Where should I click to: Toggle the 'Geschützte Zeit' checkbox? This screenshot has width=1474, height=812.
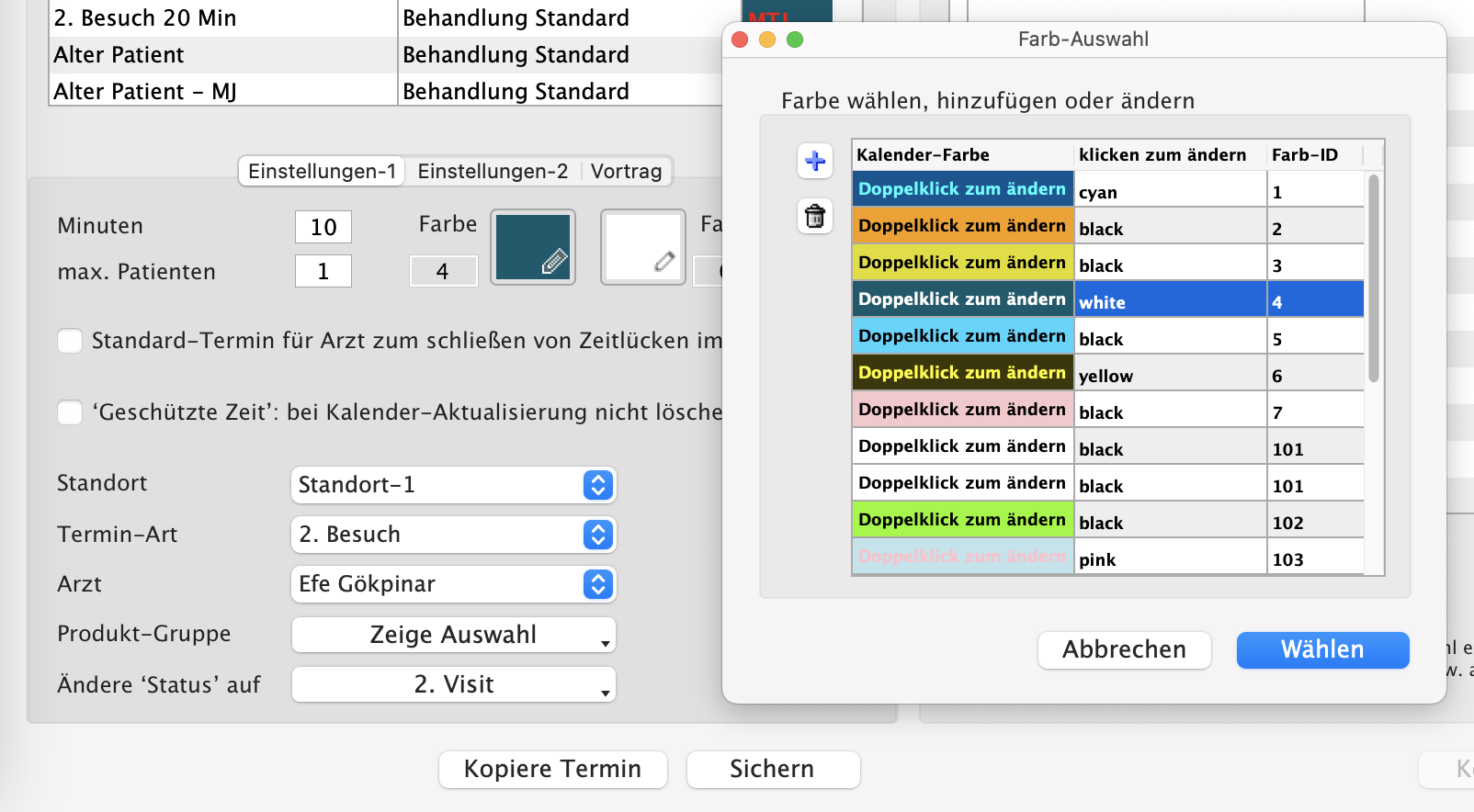pos(70,412)
